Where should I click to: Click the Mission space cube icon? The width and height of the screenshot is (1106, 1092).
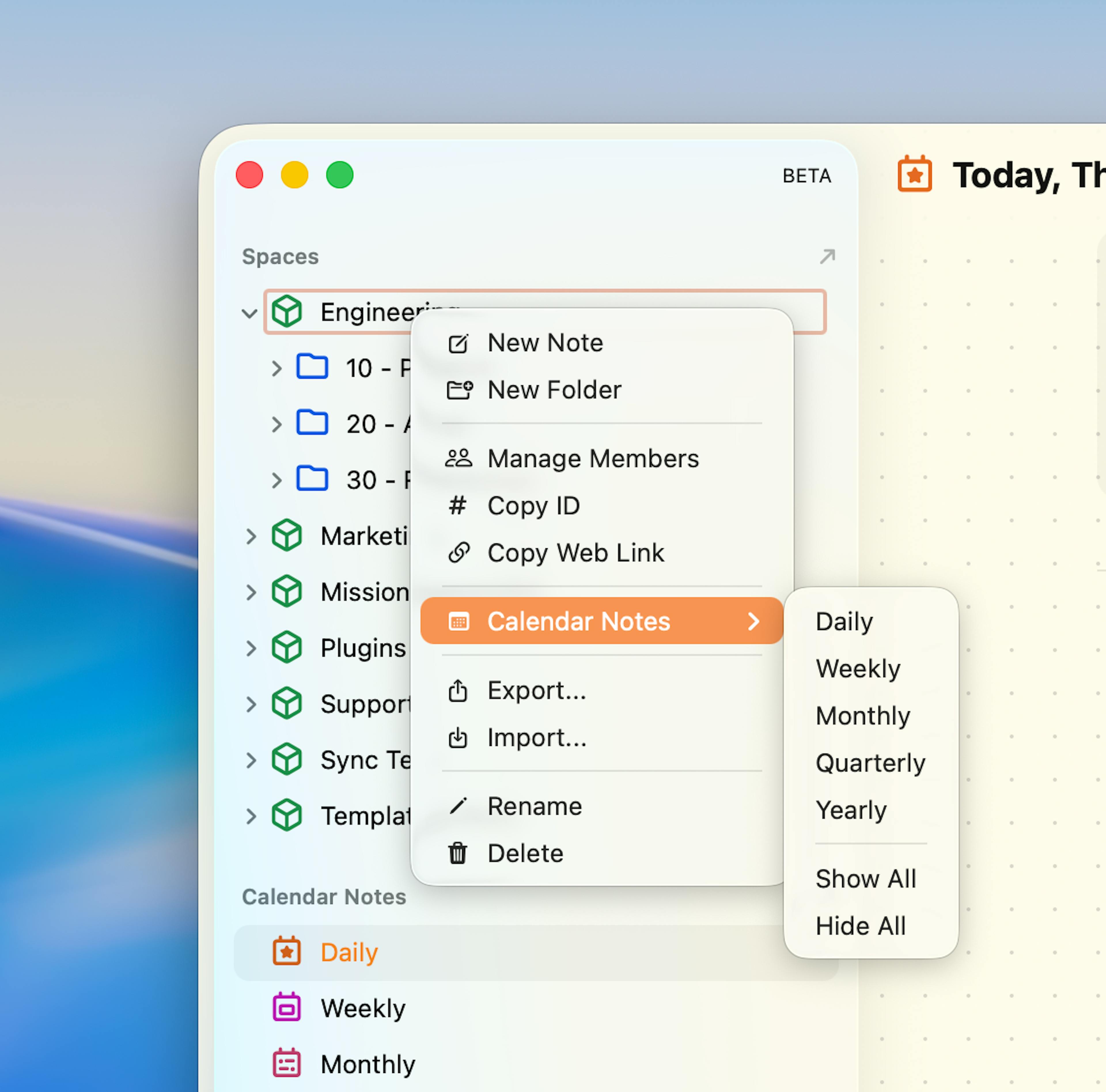coord(287,591)
